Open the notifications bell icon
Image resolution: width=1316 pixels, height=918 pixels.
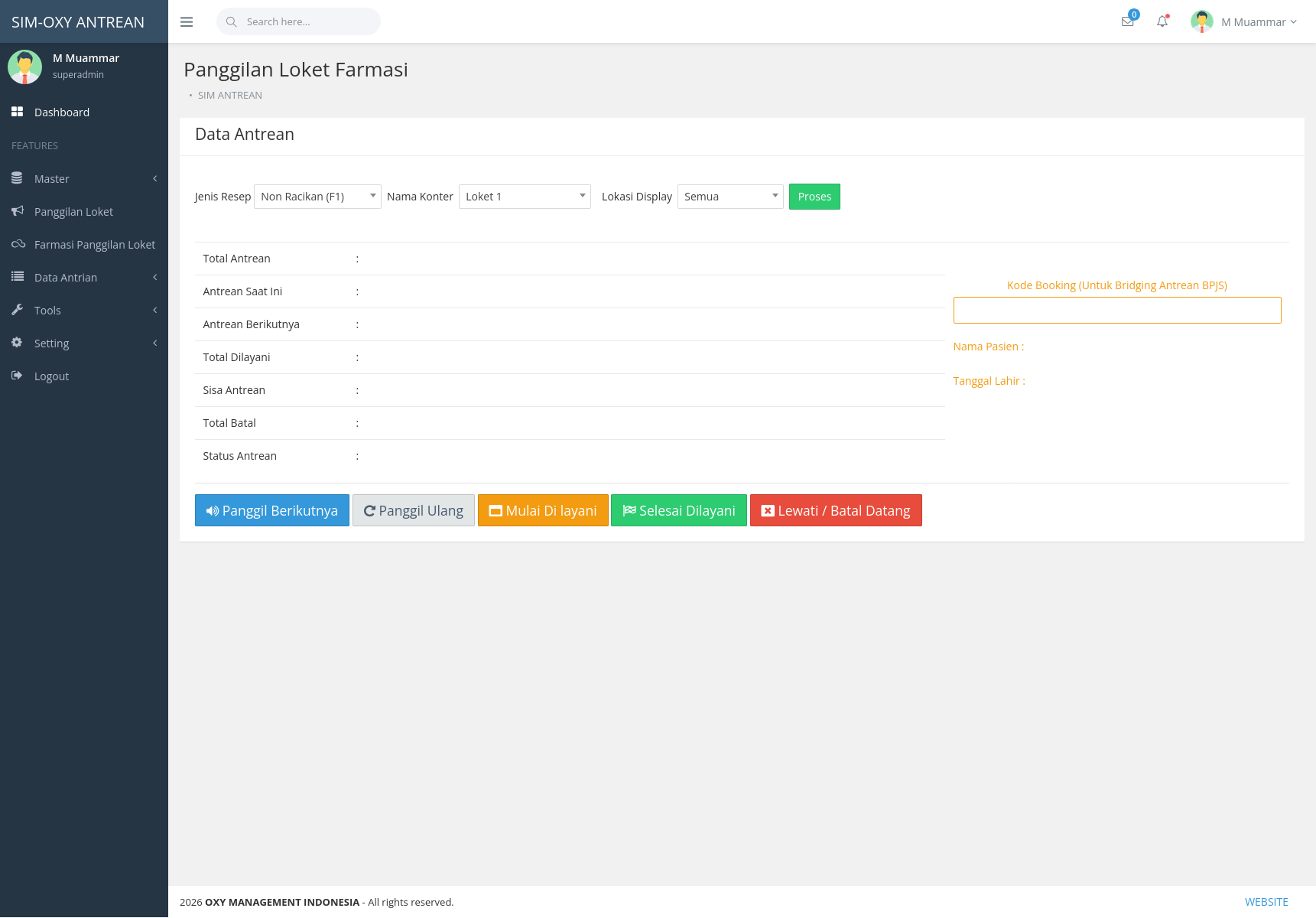click(x=1162, y=21)
